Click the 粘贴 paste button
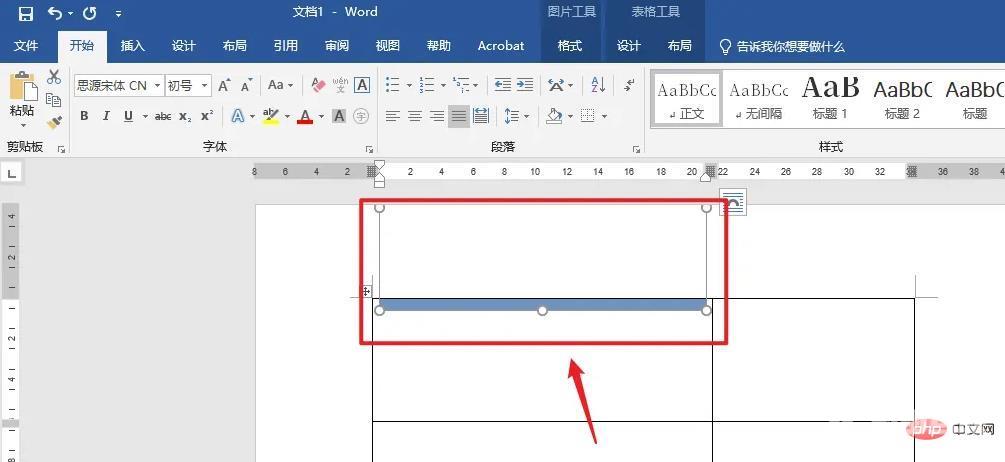This screenshot has width=1005, height=462. click(22, 97)
